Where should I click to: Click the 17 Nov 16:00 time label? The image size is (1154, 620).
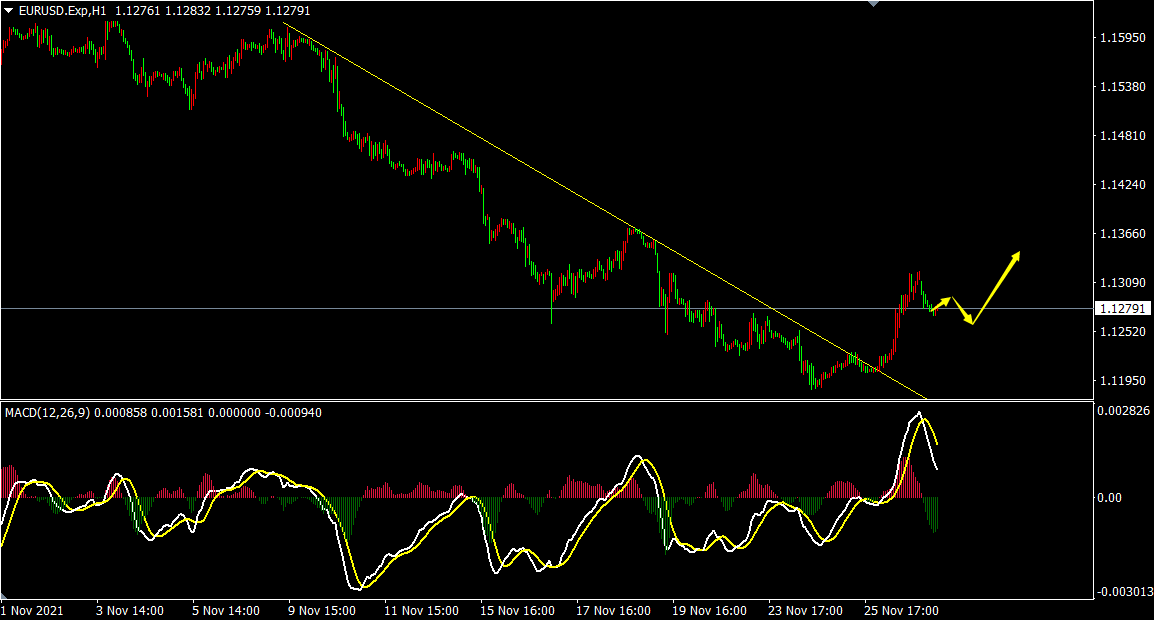[x=613, y=610]
